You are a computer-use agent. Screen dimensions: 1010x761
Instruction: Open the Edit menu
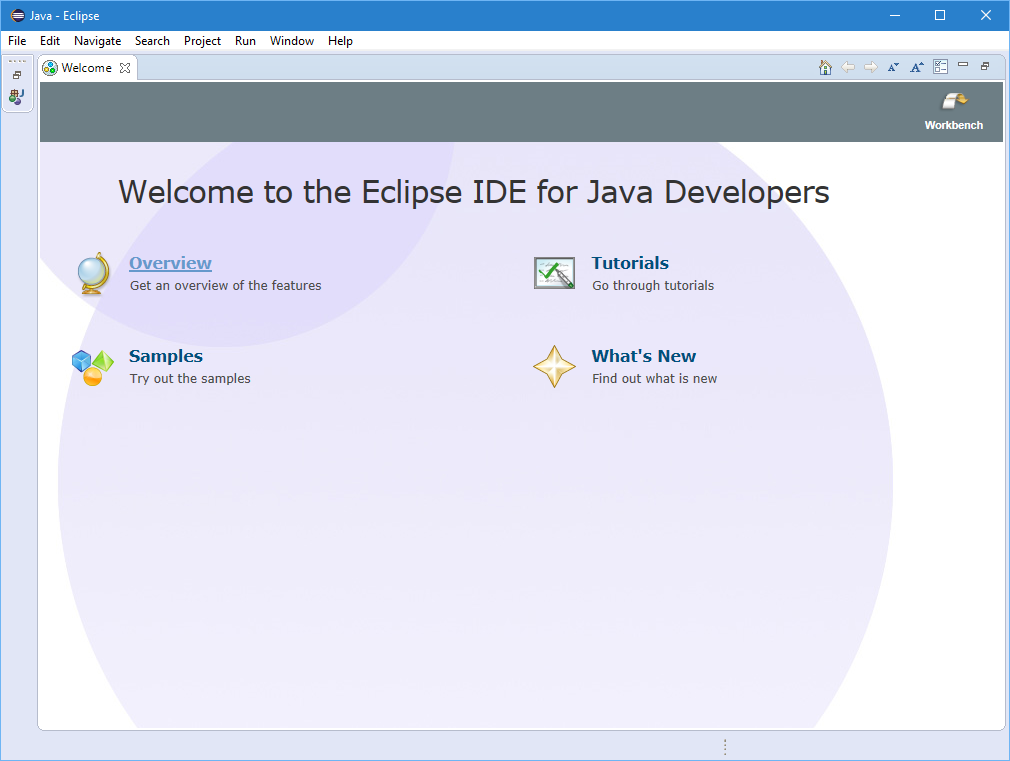click(x=50, y=41)
